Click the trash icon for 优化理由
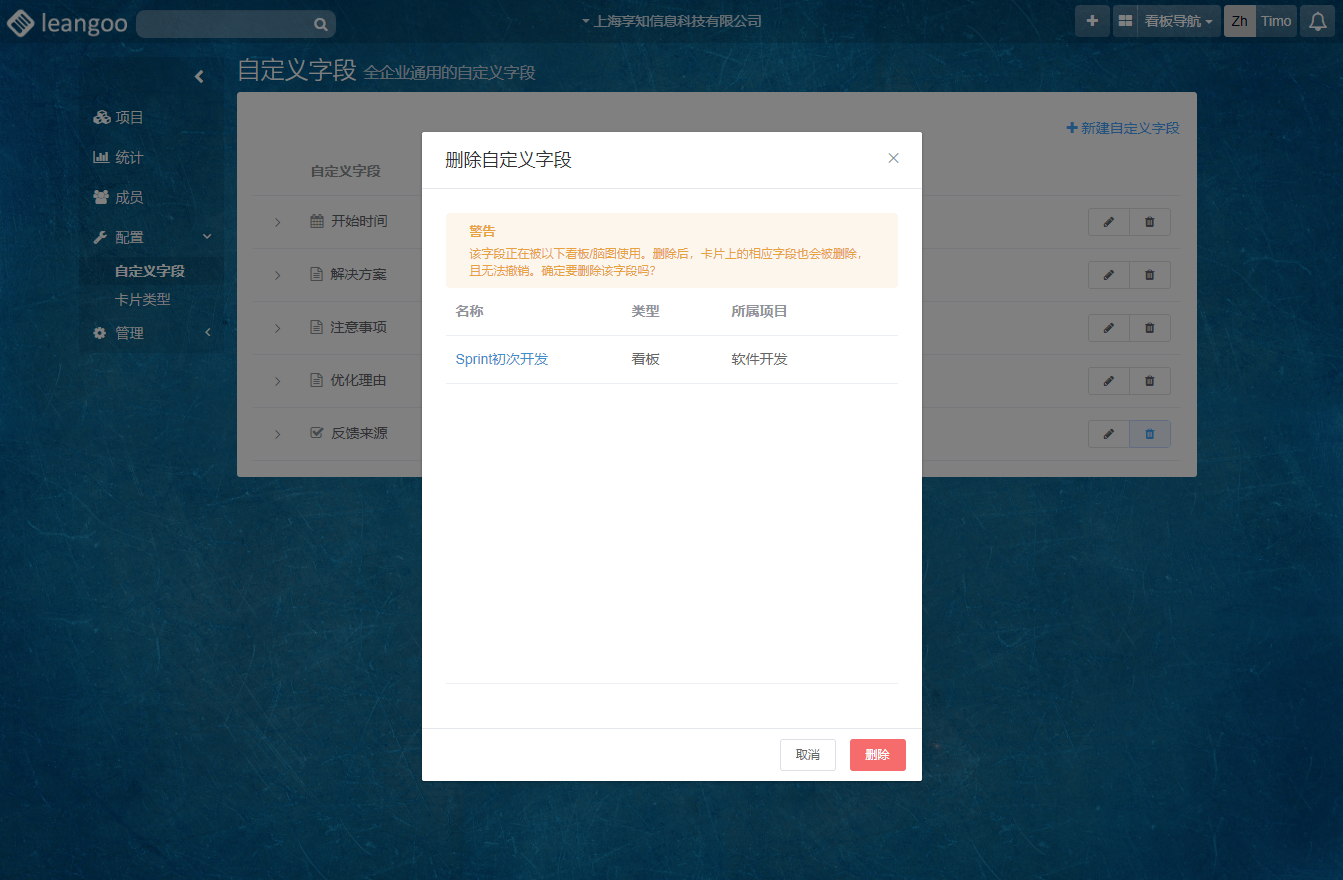The image size is (1343, 880). point(1149,381)
